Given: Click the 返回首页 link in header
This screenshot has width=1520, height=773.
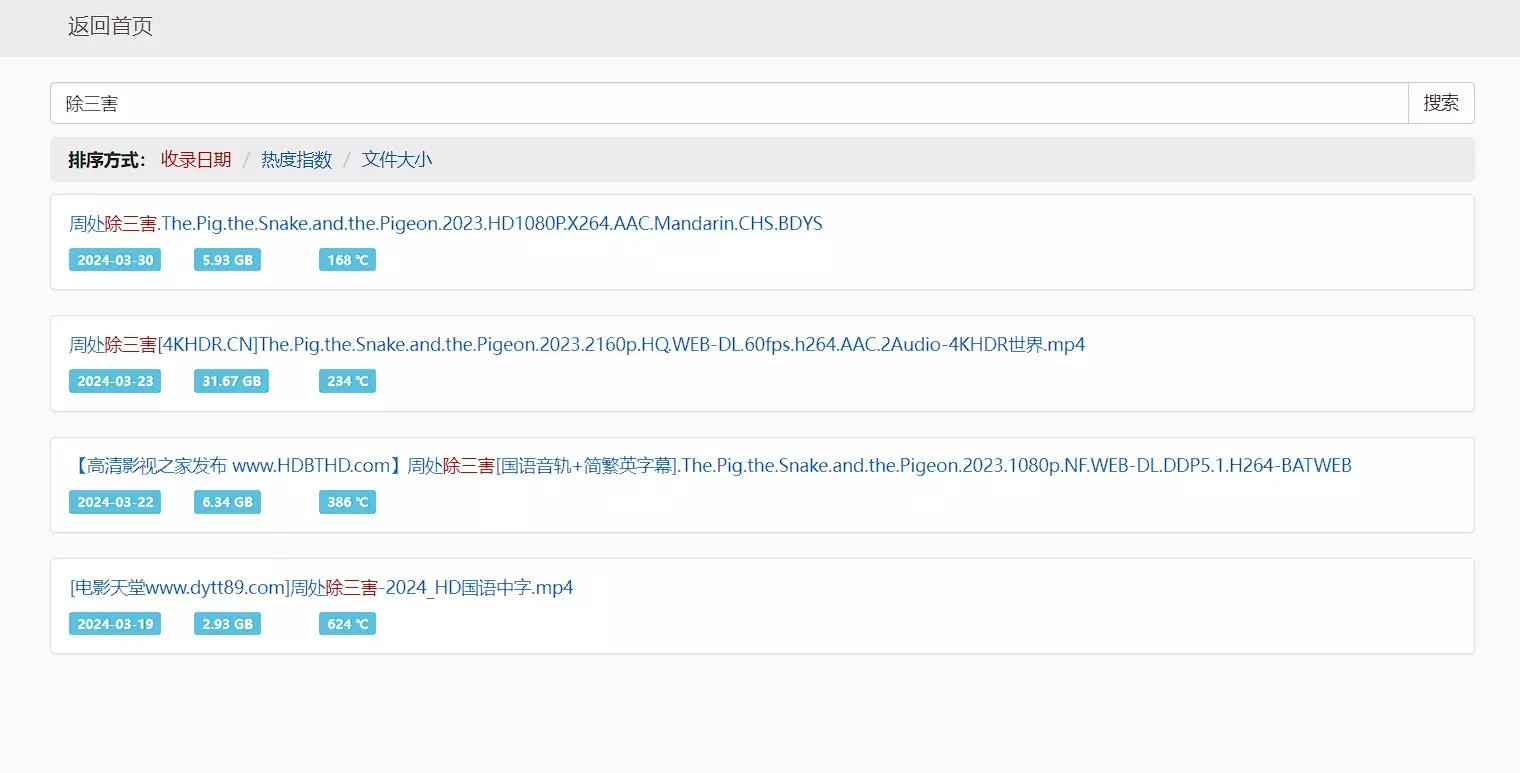Looking at the screenshot, I should (110, 27).
